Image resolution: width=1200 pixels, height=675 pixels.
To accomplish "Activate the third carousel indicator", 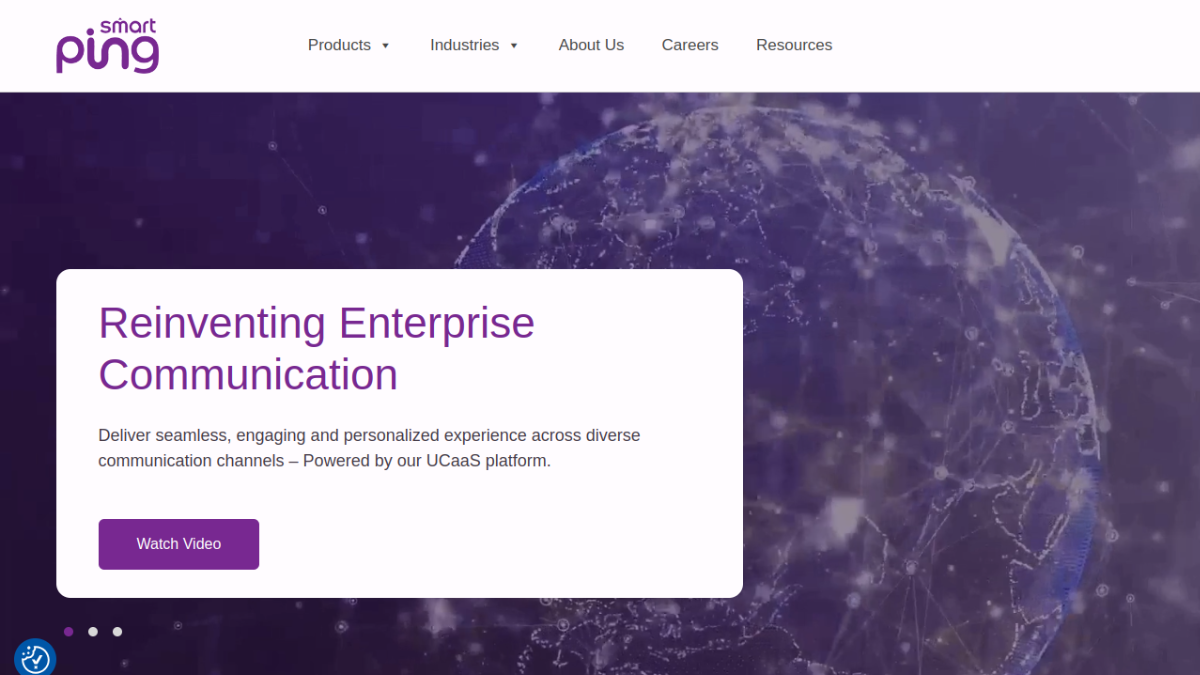I will 117,631.
